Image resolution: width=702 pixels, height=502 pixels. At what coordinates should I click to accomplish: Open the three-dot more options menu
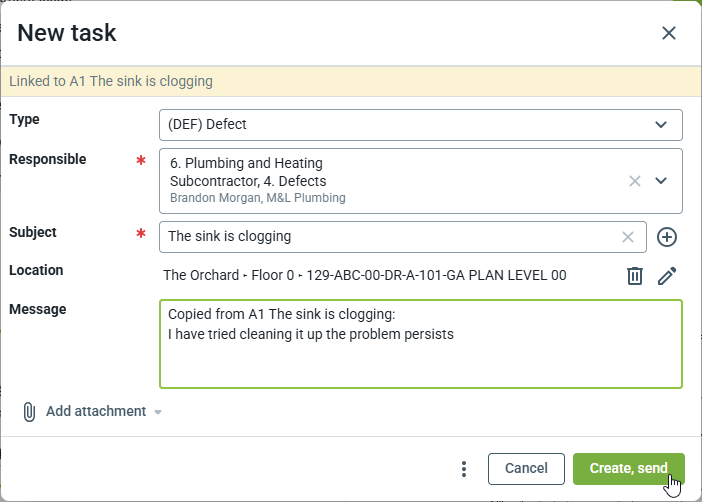click(x=463, y=469)
